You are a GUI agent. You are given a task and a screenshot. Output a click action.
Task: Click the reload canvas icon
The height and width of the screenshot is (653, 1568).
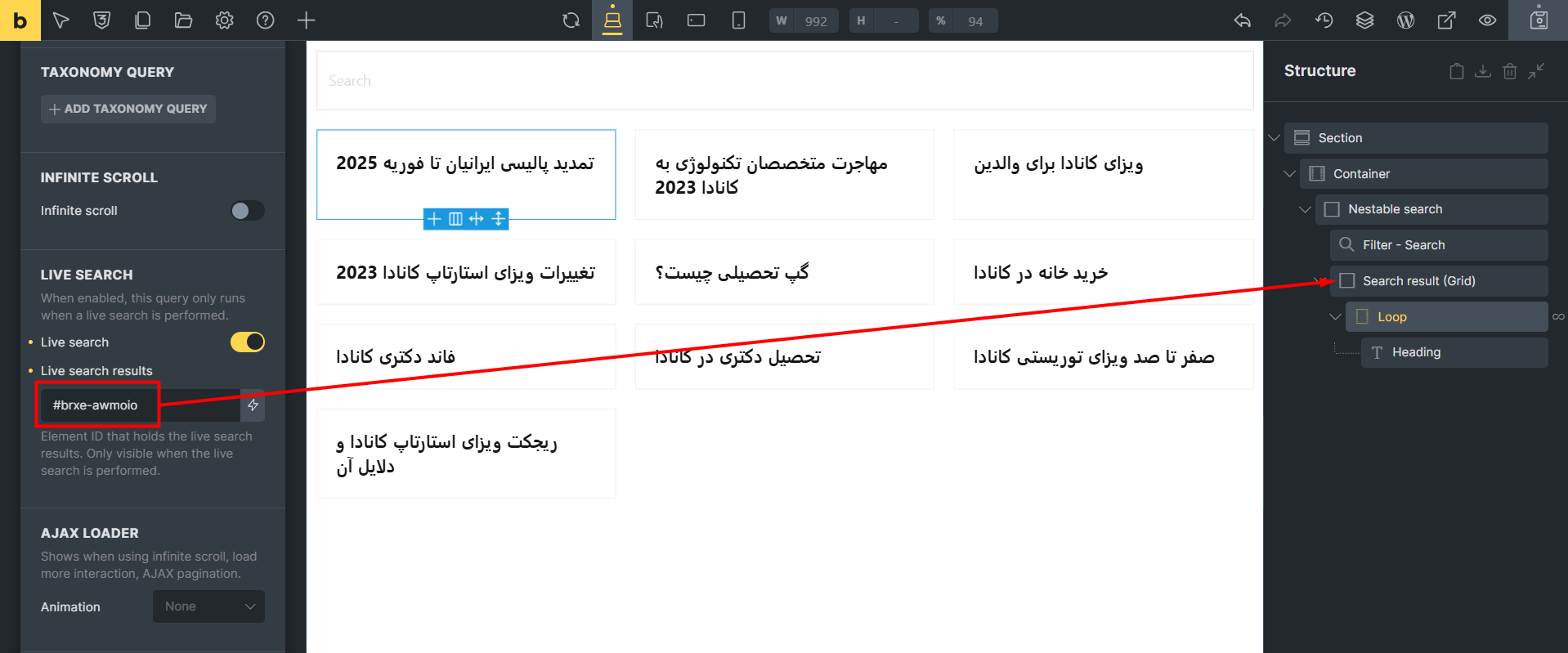(571, 20)
